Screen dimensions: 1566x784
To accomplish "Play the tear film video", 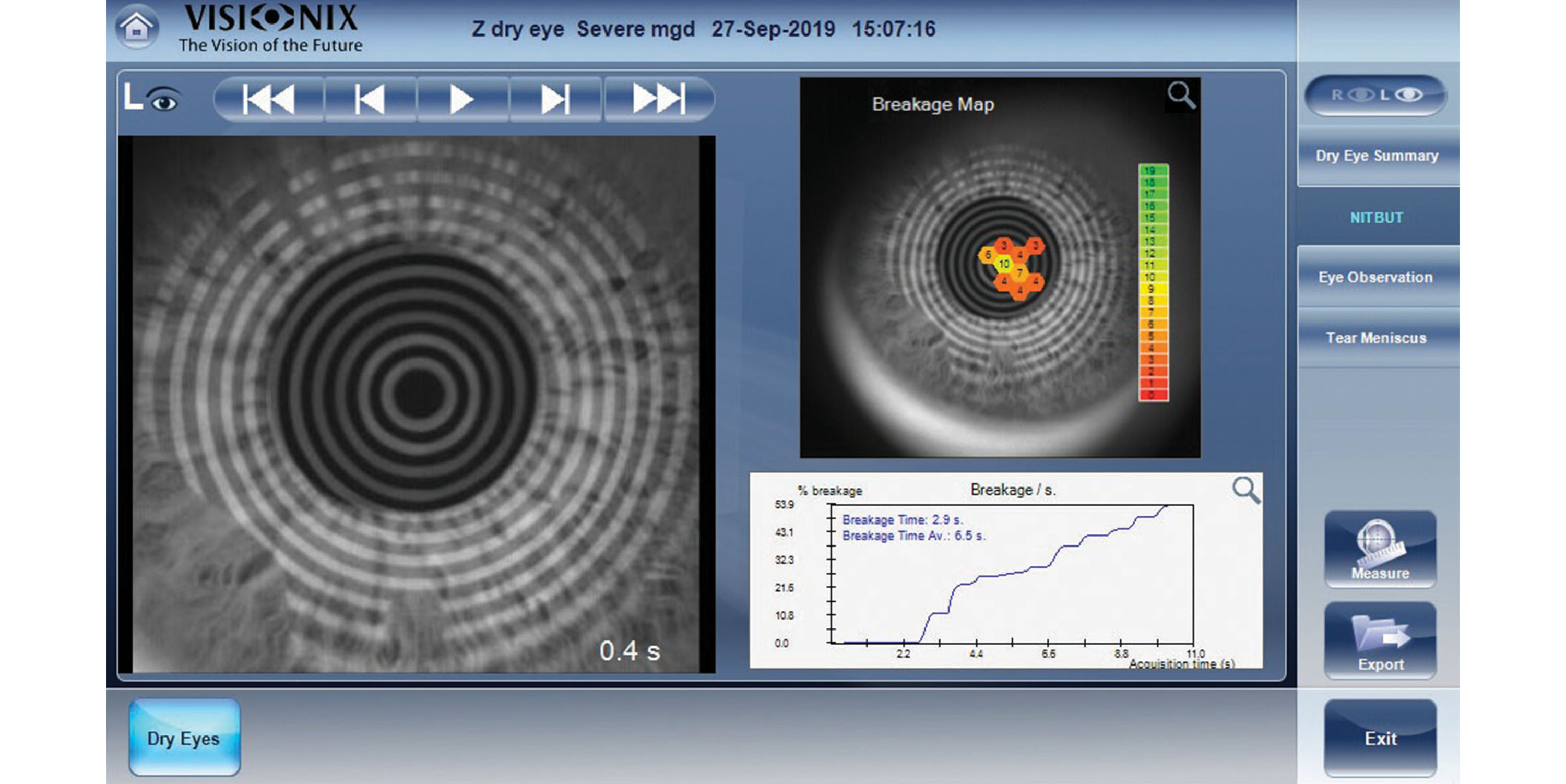I will pyautogui.click(x=462, y=99).
